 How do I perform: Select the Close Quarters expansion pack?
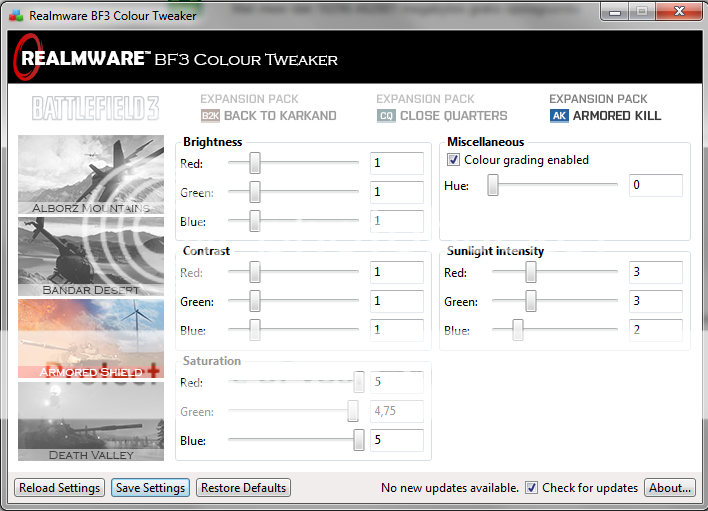(442, 108)
